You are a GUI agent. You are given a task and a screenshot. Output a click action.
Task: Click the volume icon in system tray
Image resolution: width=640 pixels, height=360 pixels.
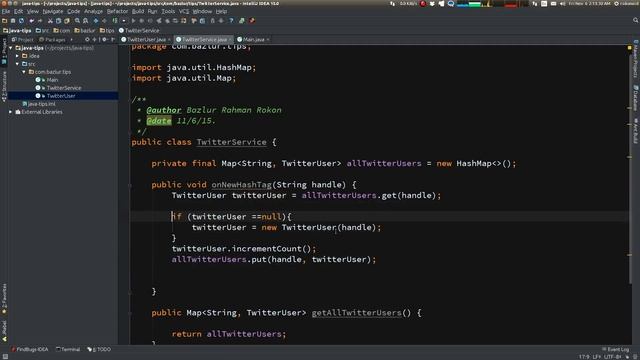point(563,4)
